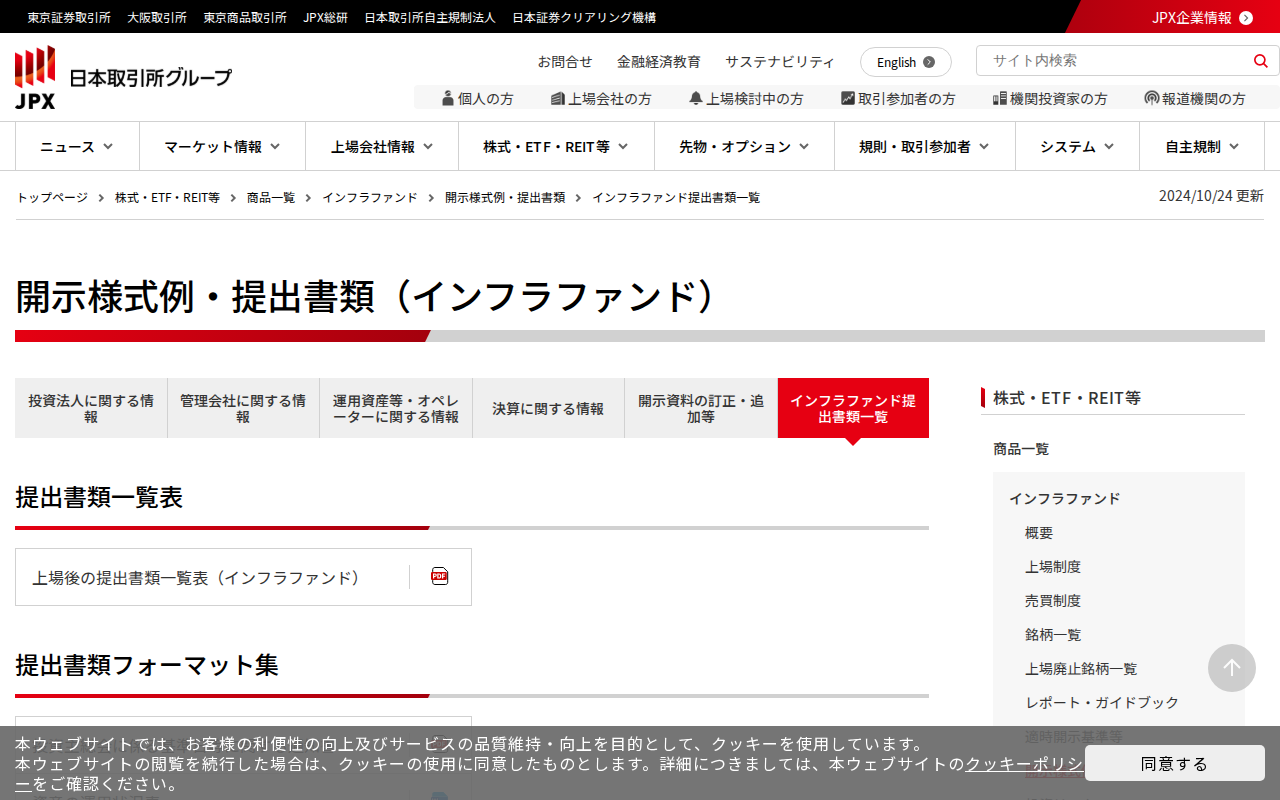
Task: Switch to 決算に関する情報 tab
Action: [548, 408]
